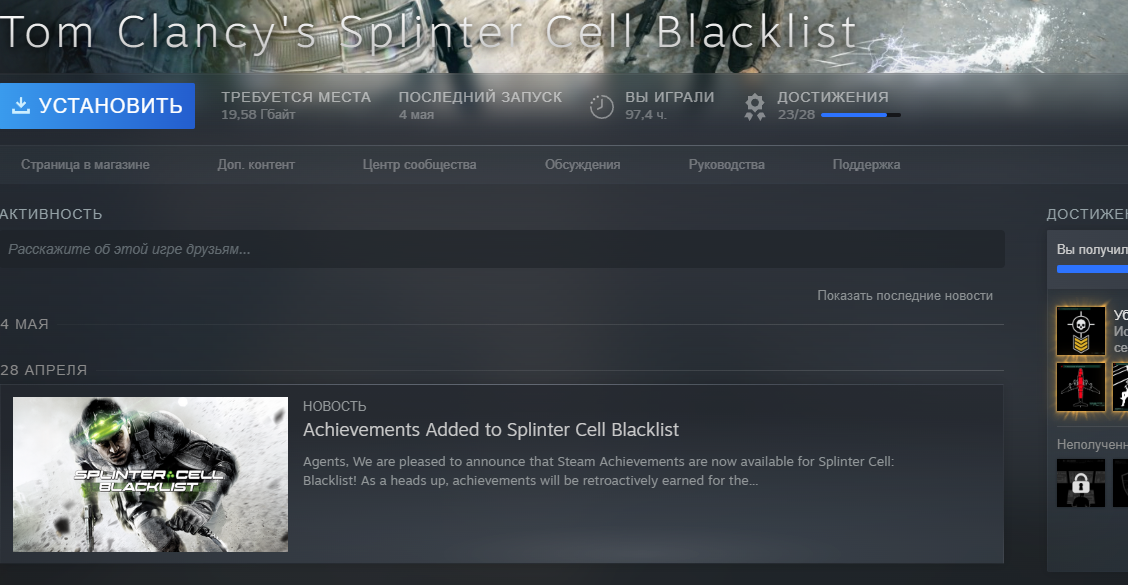The image size is (1128, 585).
Task: Select the locked padlock achievement icon
Action: click(1081, 484)
